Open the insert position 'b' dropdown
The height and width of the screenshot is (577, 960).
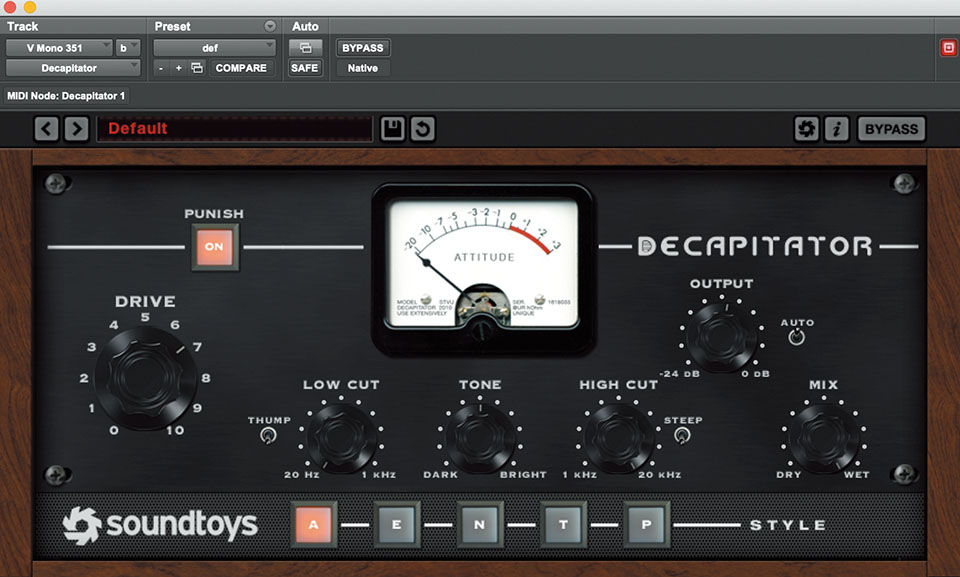[x=129, y=48]
